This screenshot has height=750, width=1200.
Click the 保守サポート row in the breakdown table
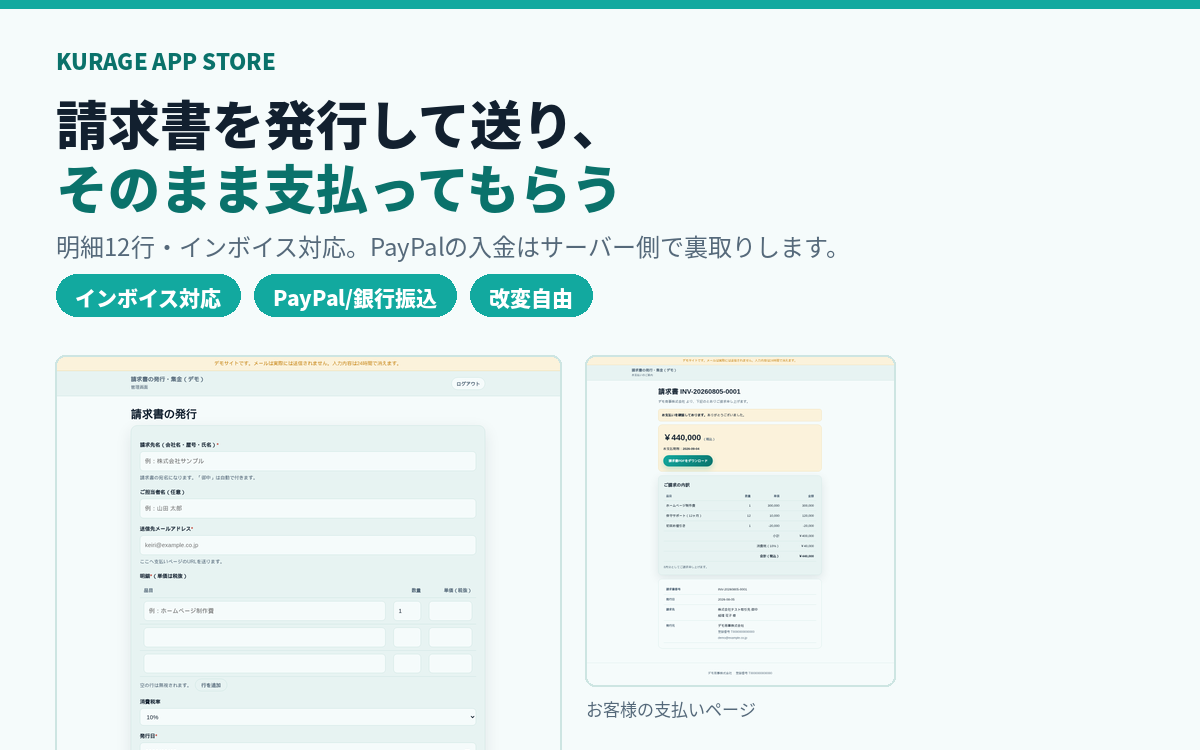click(740, 515)
